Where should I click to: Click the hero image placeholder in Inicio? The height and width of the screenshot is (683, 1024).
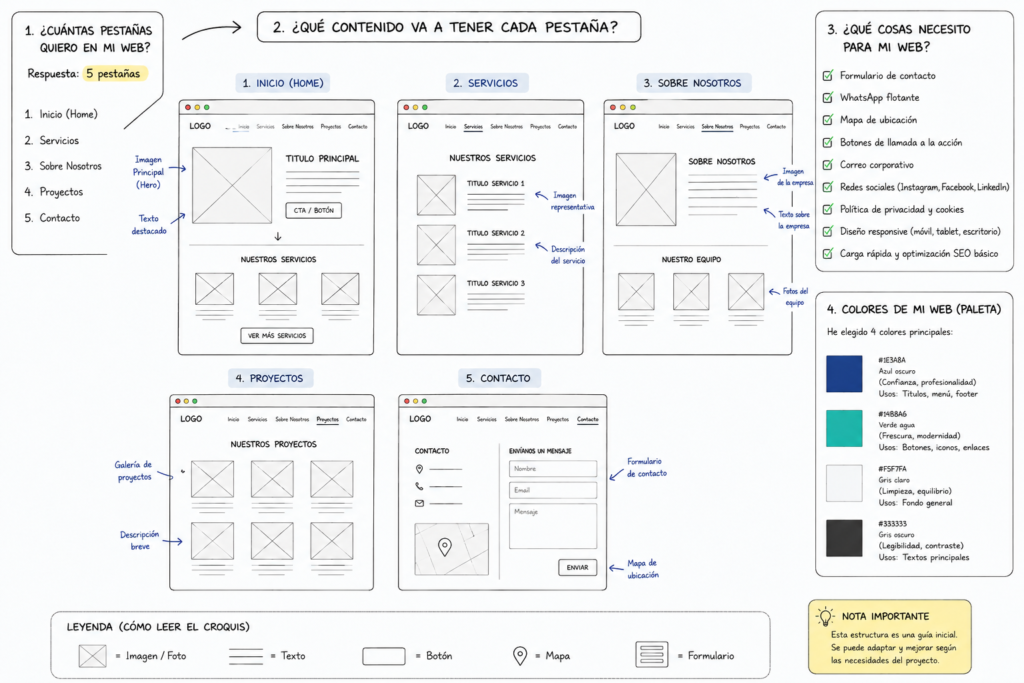tap(232, 185)
